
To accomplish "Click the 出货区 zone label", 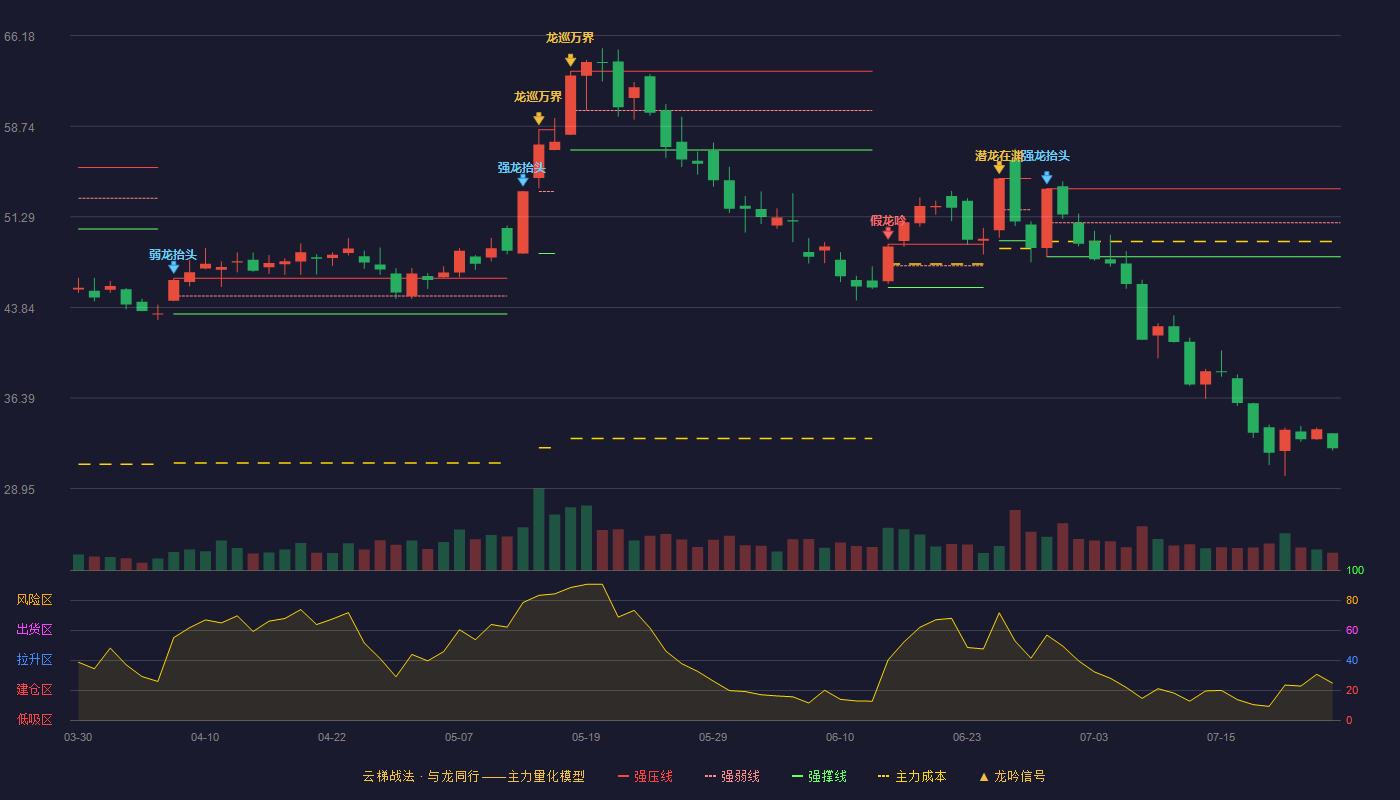I will coord(34,630).
